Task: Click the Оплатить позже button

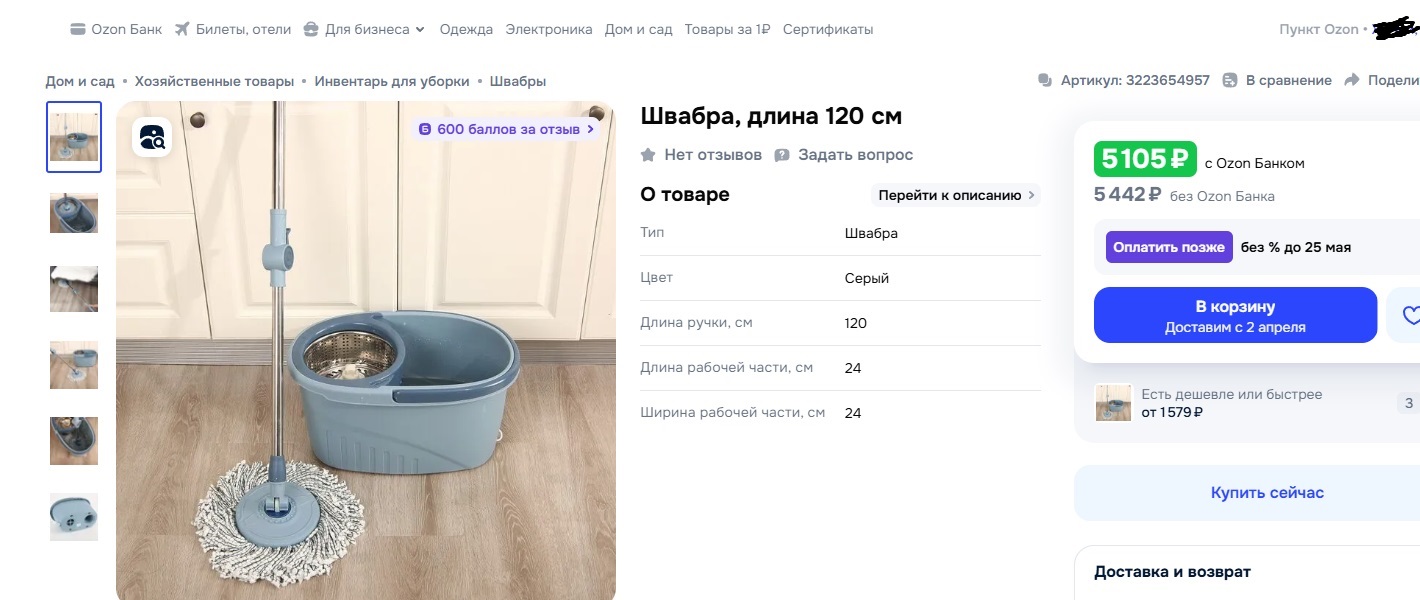Action: [x=1169, y=247]
